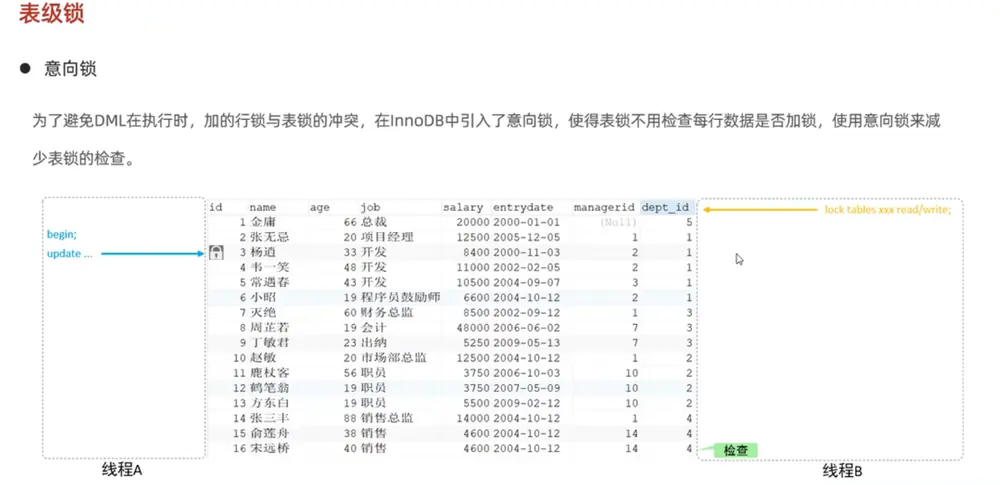Click the lock tables xxx read/write; text
1000x485 pixels.
888,209
